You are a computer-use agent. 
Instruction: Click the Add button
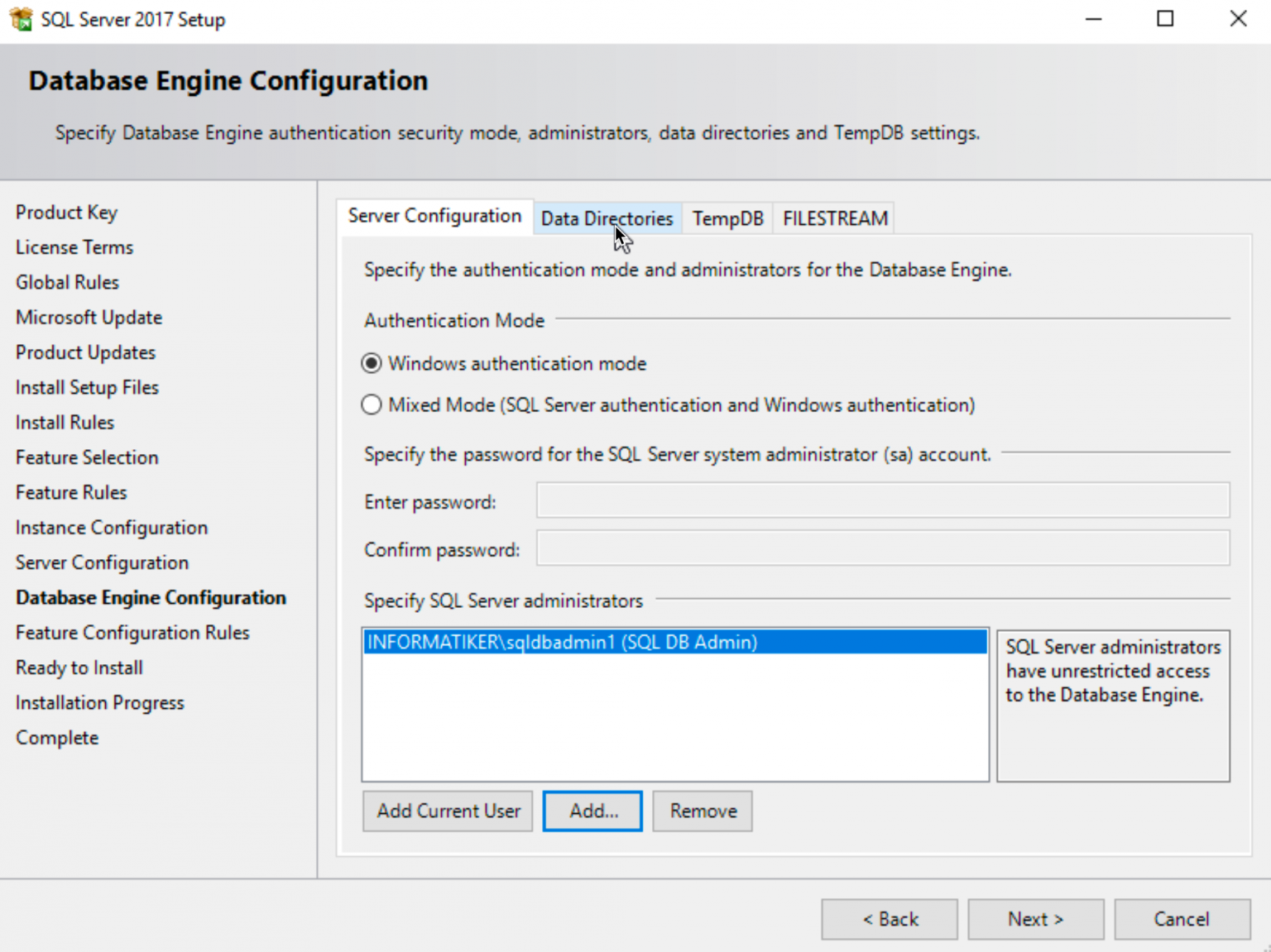point(592,811)
